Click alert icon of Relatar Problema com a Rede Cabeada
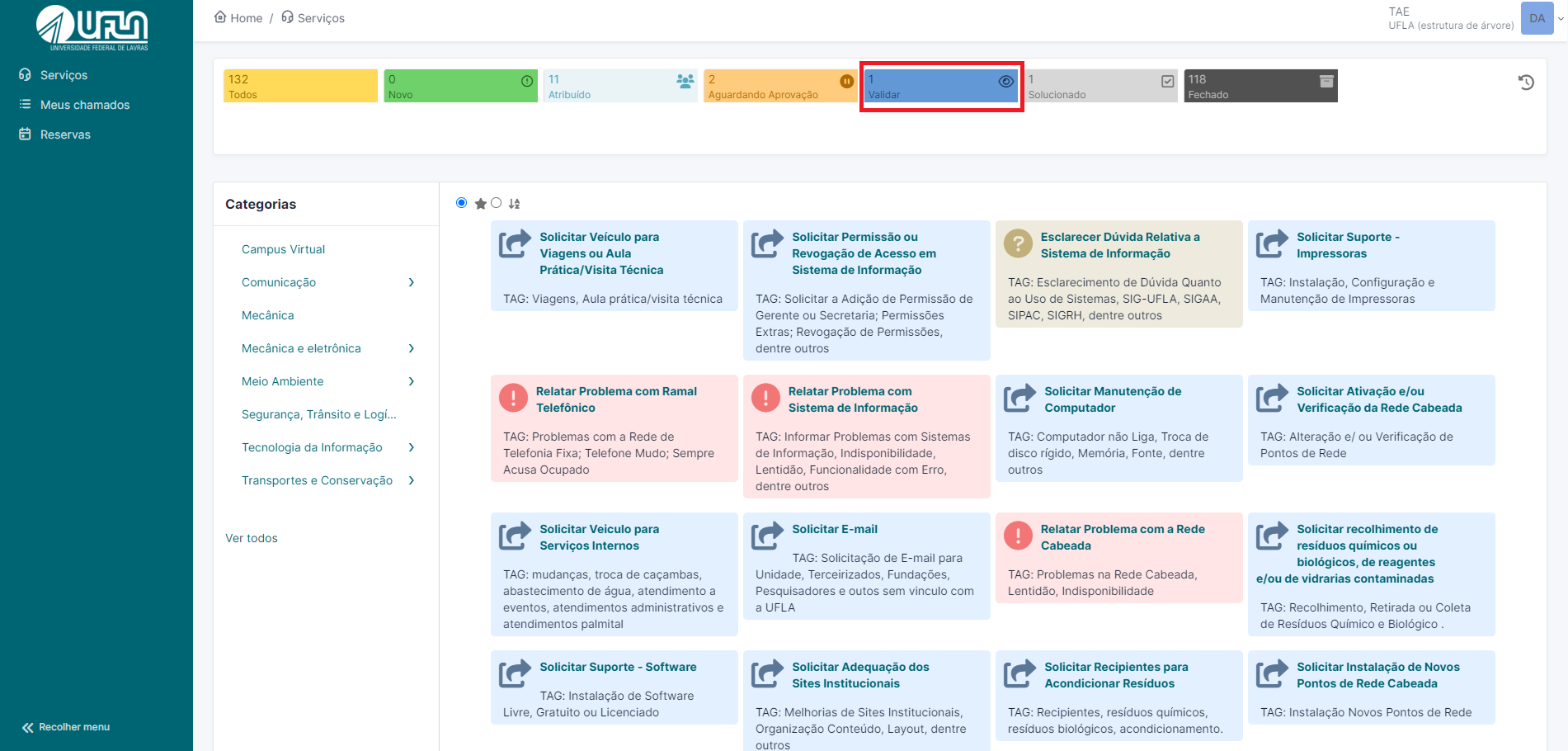This screenshot has height=751, width=1568. pyautogui.click(x=1018, y=536)
